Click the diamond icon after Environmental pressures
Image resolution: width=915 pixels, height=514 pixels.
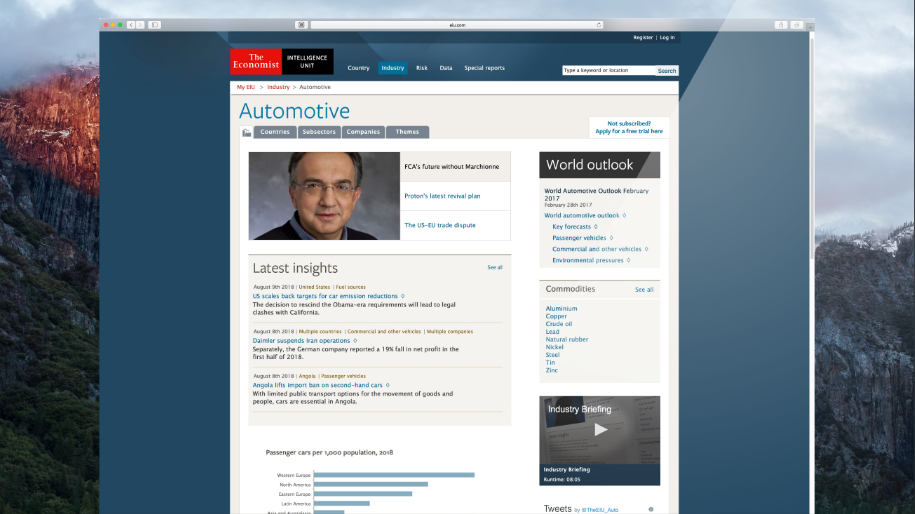(x=628, y=260)
